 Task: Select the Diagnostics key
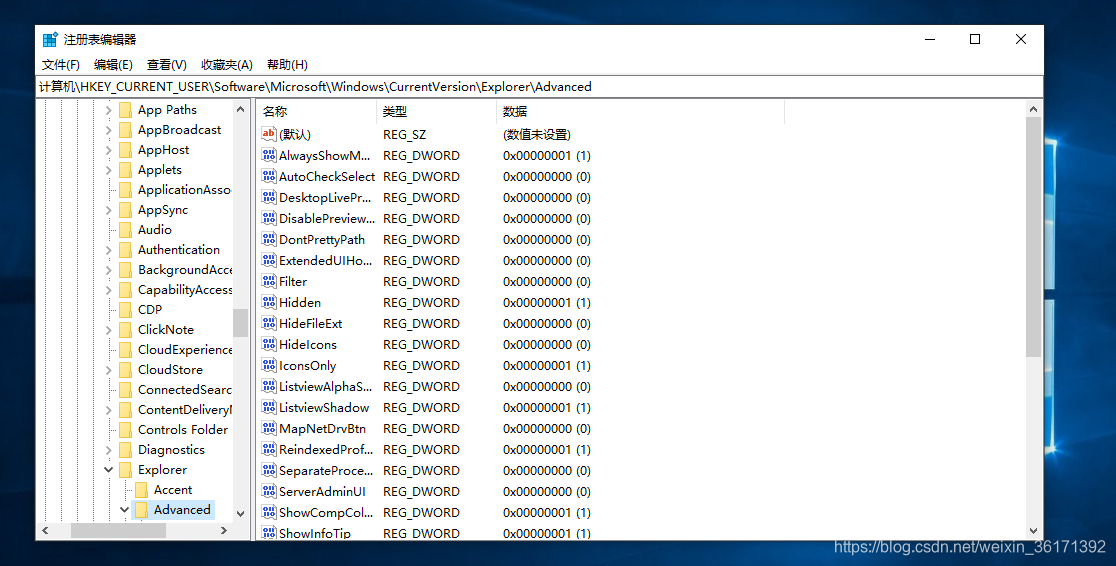(x=172, y=450)
